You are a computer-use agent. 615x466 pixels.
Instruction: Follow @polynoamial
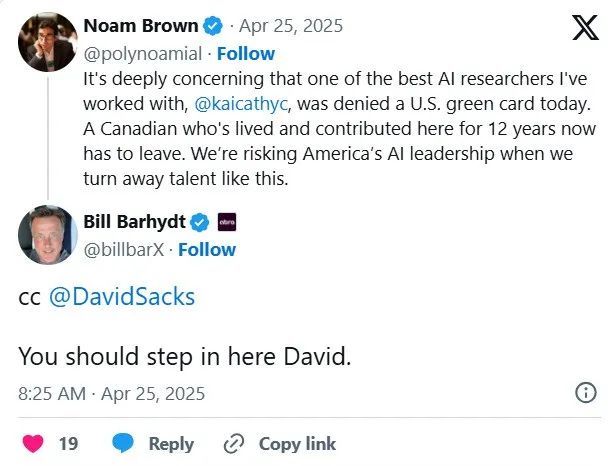tap(246, 53)
